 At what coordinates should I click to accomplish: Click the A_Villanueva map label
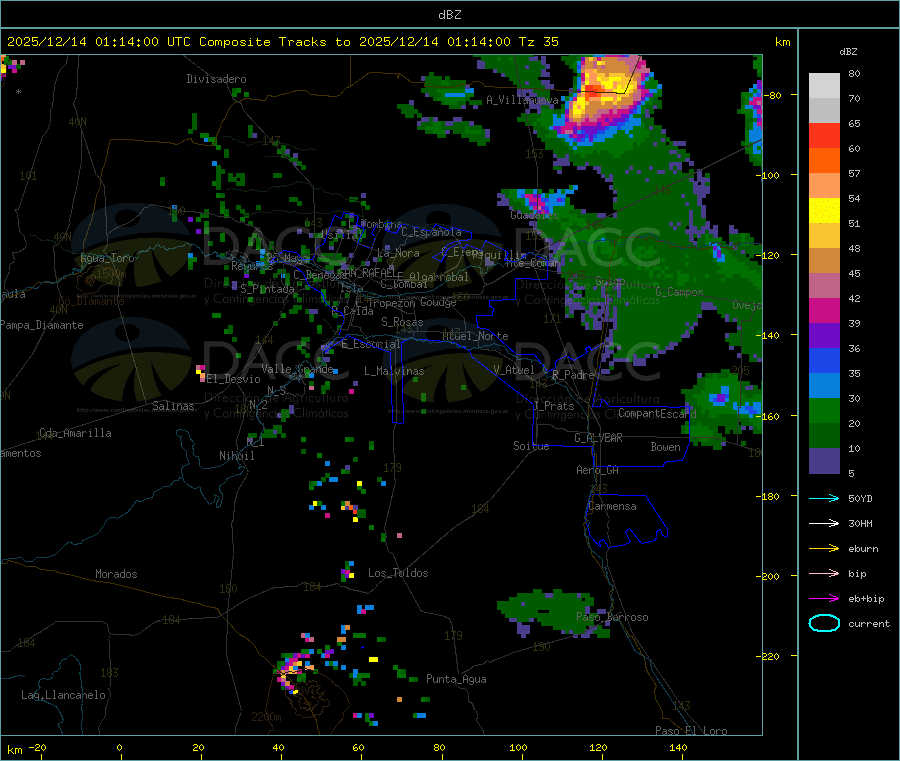(x=522, y=100)
